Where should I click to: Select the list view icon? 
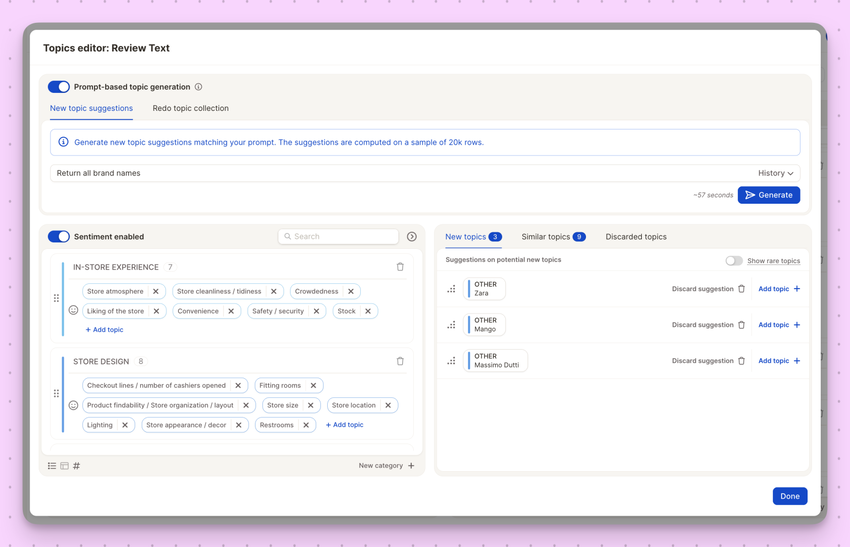[x=52, y=466]
